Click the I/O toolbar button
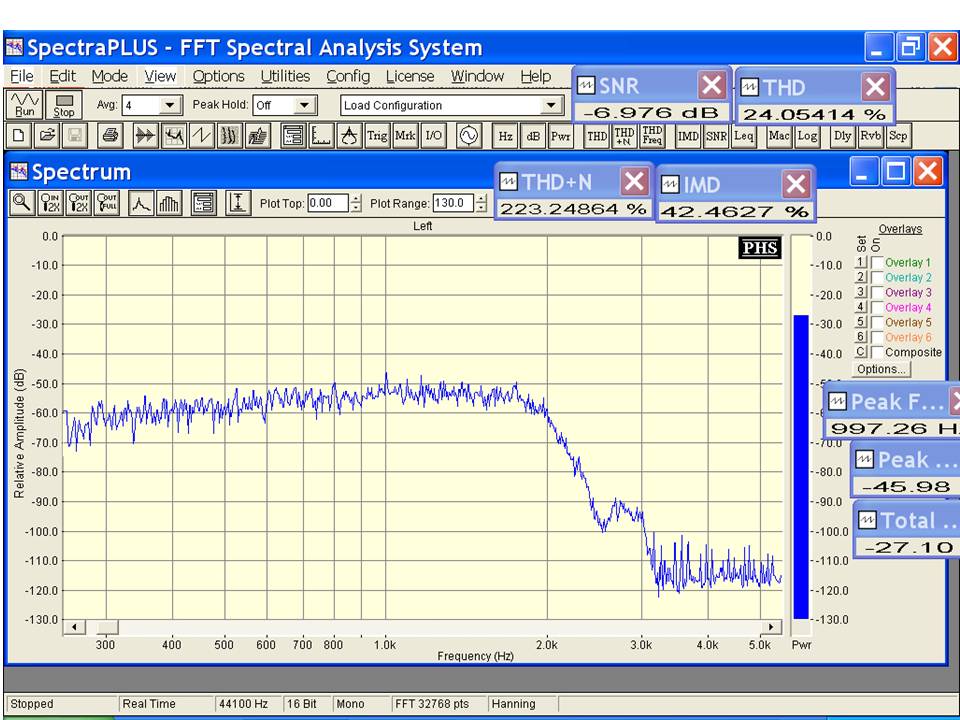 tap(433, 135)
